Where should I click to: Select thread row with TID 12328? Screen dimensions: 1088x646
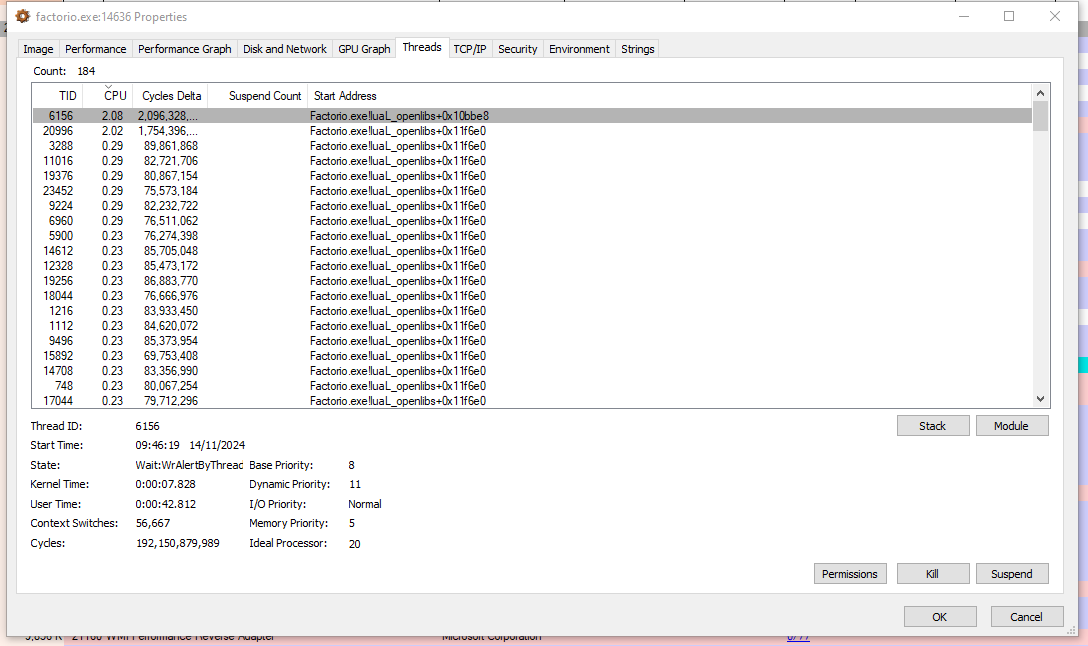(532, 266)
